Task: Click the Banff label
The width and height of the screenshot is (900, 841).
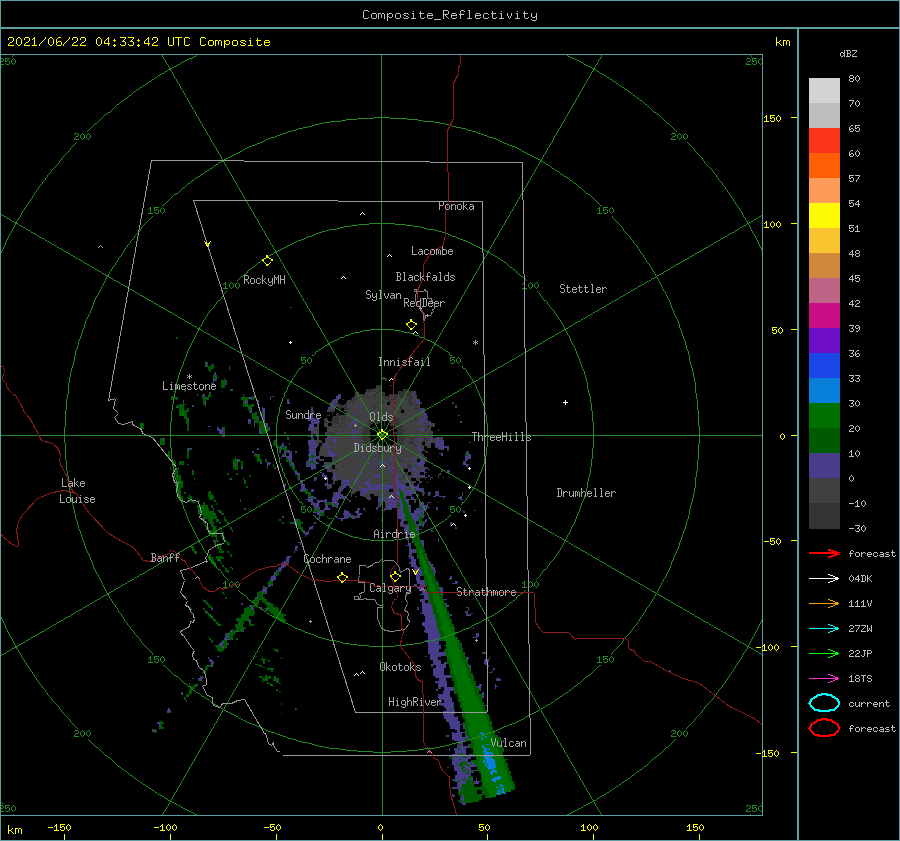Action: point(165,557)
